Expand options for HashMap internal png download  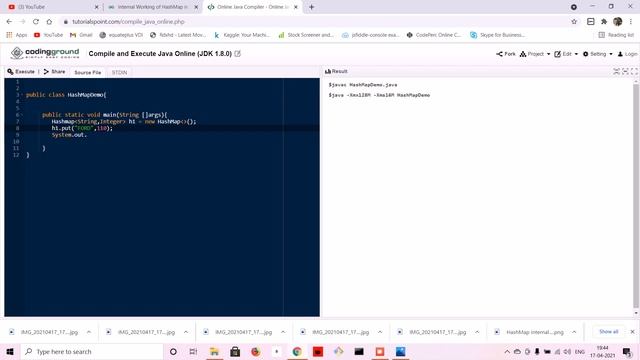[x=574, y=332]
